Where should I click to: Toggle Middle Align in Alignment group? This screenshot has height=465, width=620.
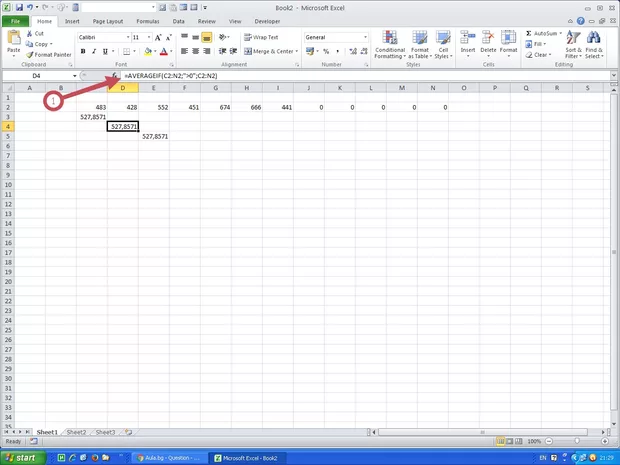point(195,37)
